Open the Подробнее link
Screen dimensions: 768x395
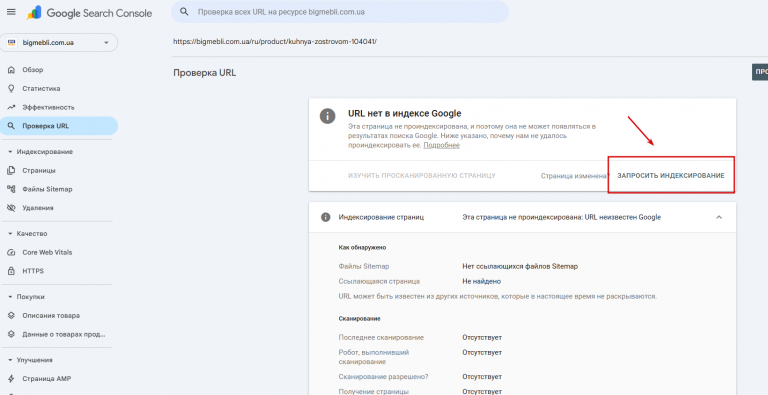[441, 146]
